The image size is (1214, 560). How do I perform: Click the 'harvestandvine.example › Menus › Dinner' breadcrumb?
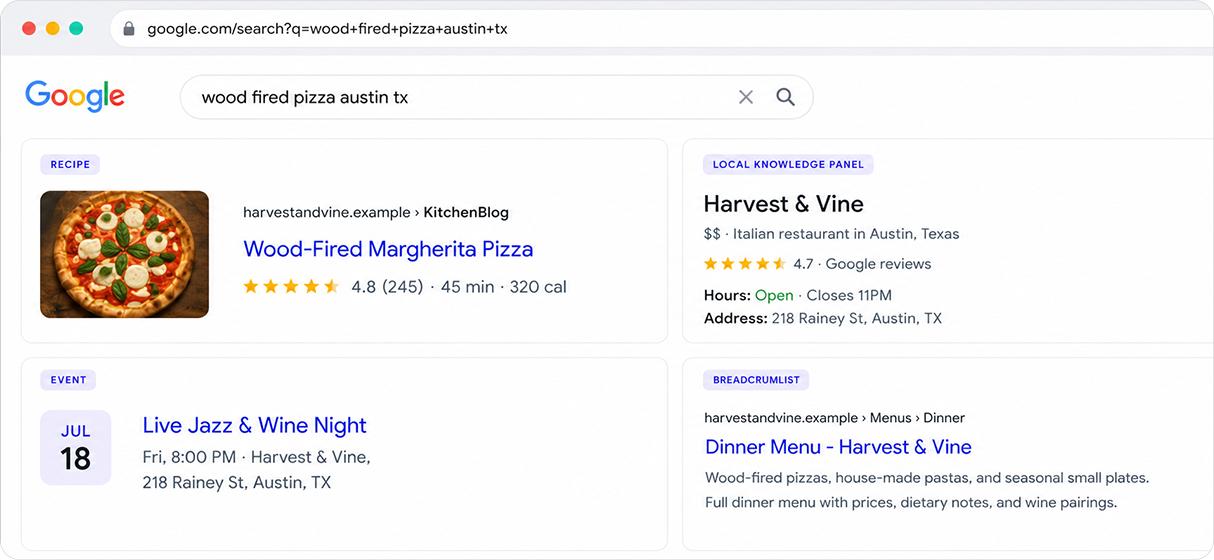[x=834, y=418]
